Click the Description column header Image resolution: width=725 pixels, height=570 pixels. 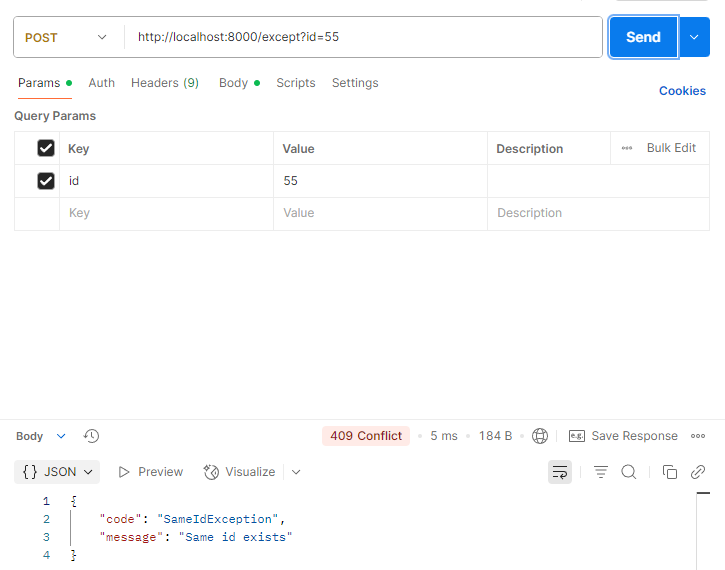529,148
